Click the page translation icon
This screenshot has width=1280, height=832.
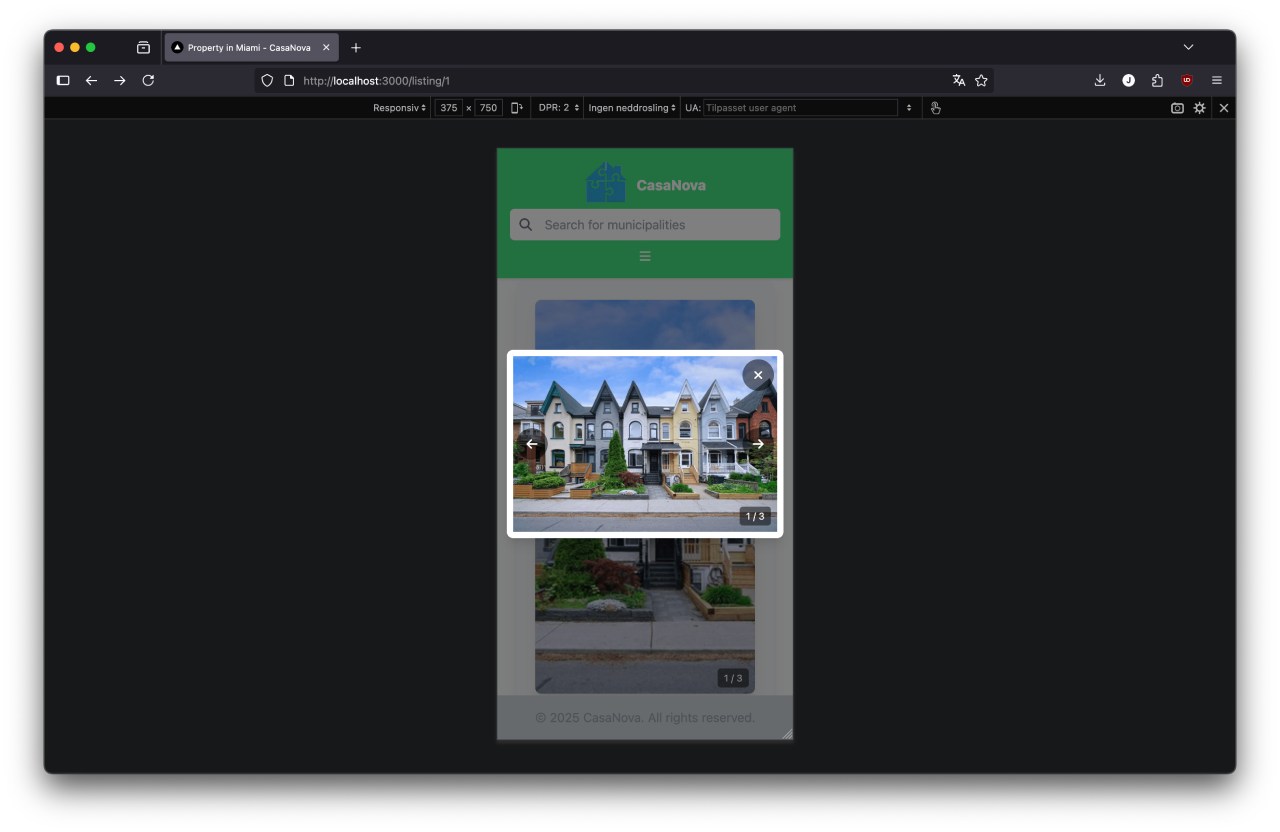957,80
